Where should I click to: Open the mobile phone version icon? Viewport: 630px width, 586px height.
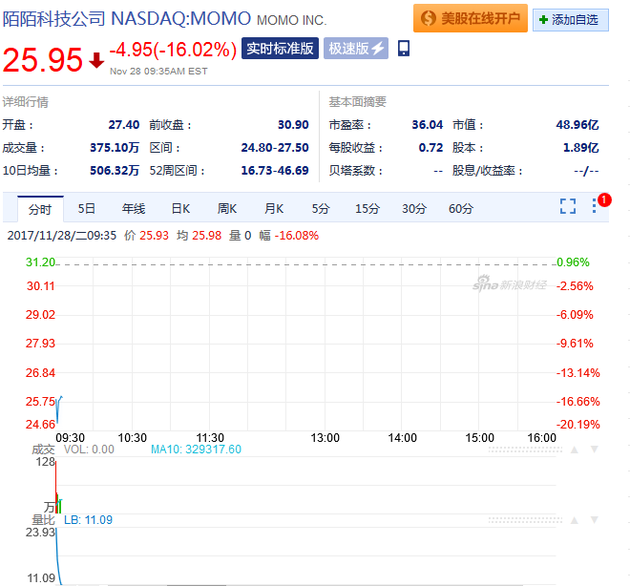[x=403, y=48]
